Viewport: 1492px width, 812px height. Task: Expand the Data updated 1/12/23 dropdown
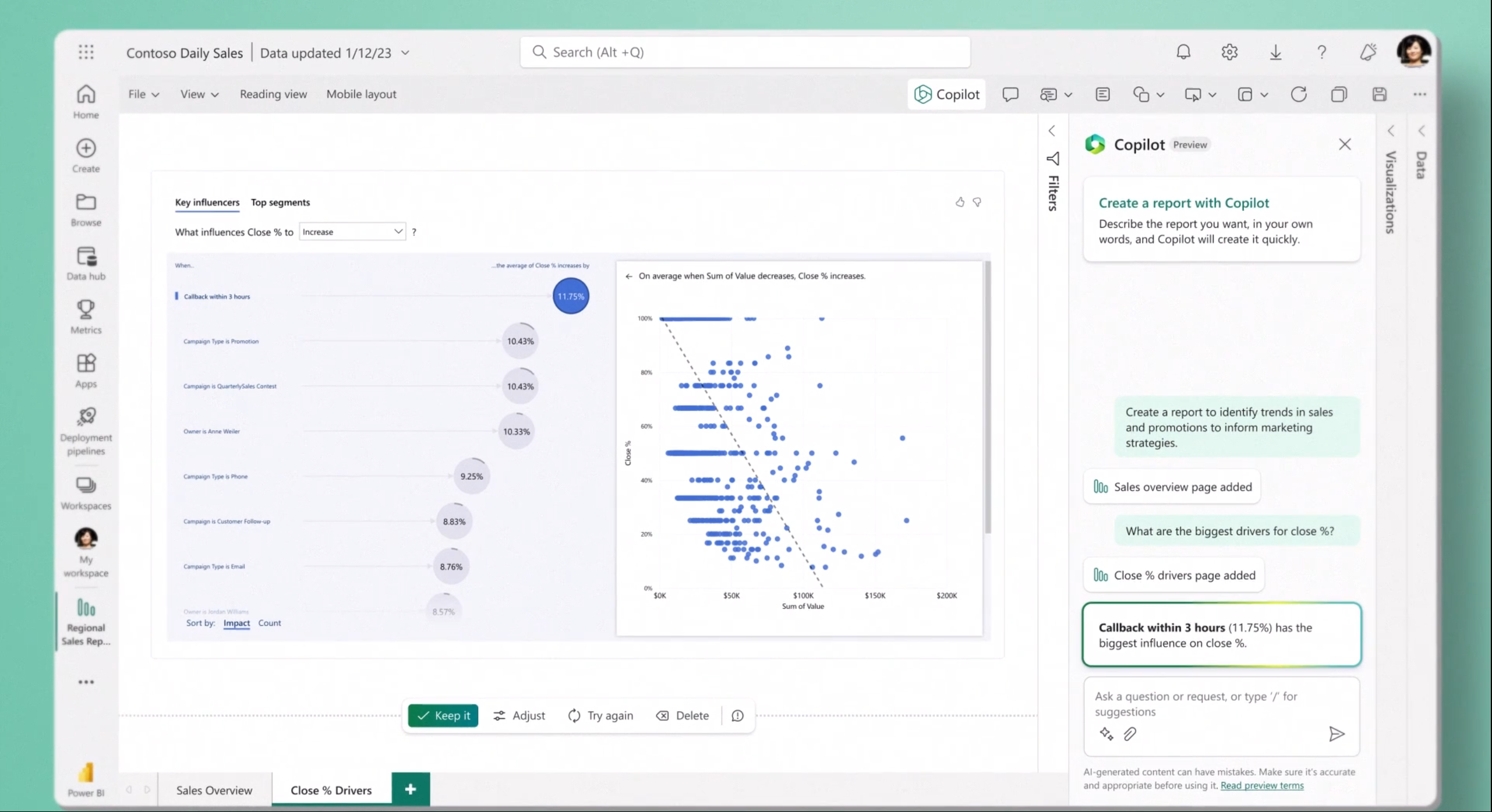(x=404, y=52)
